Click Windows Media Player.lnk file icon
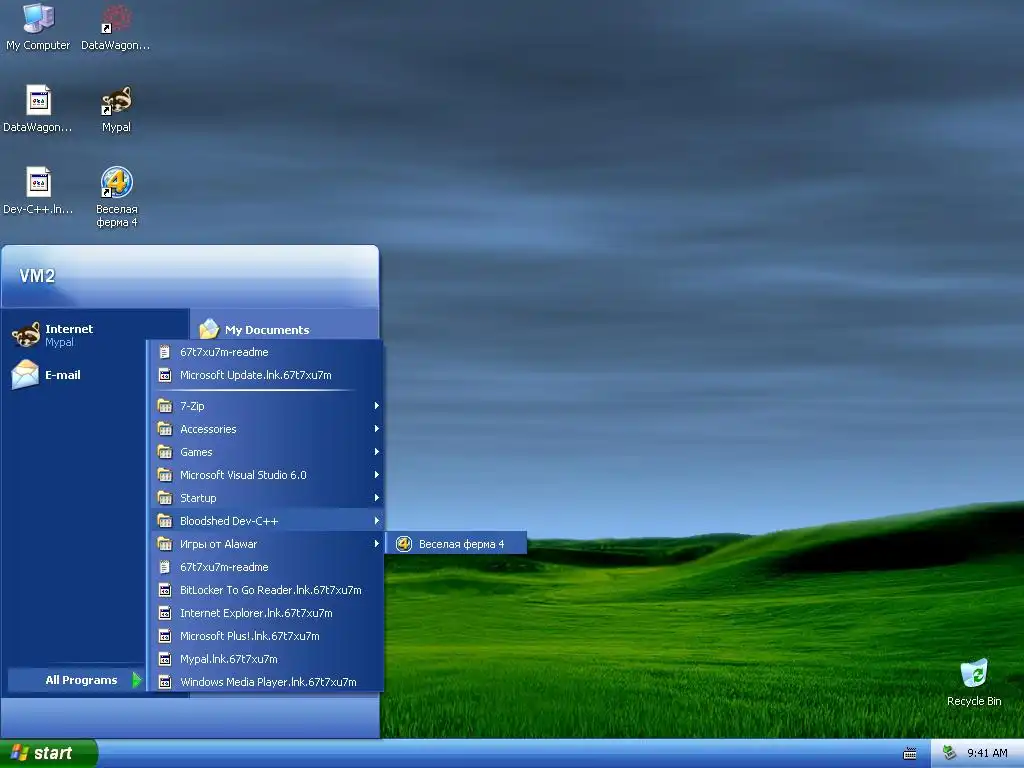Screen dimensions: 1024x768 (165, 682)
